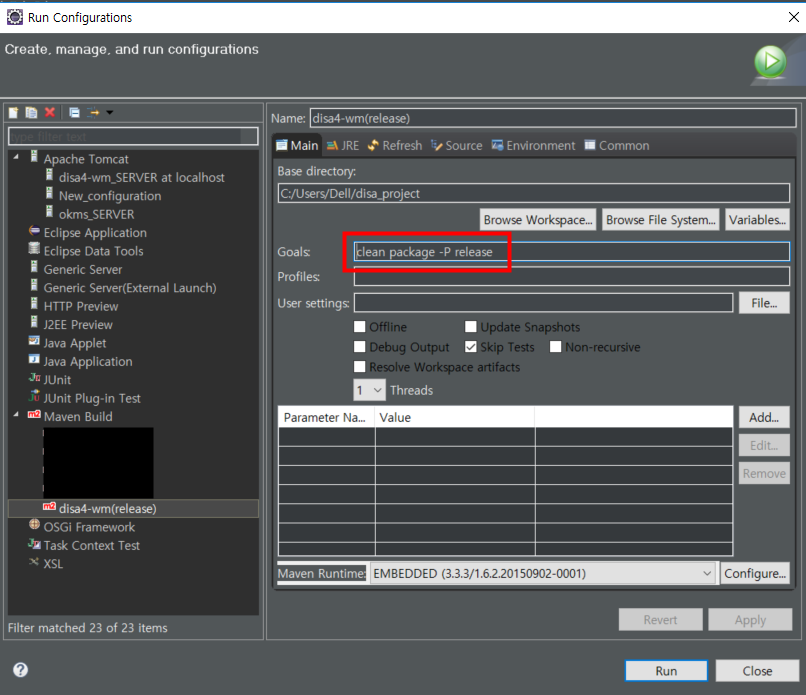Click the help question mark icon
The image size is (806, 695).
pyautogui.click(x=20, y=670)
